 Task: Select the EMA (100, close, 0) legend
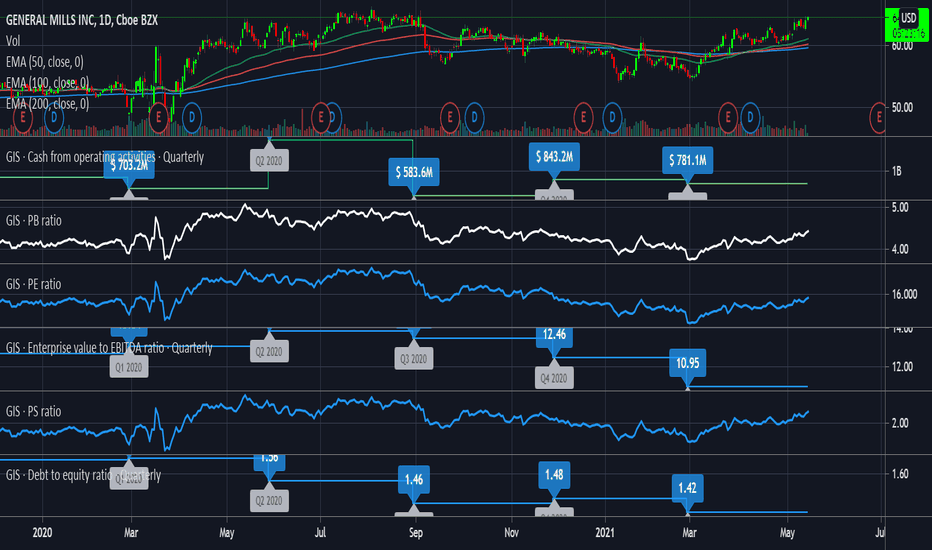pyautogui.click(x=48, y=83)
